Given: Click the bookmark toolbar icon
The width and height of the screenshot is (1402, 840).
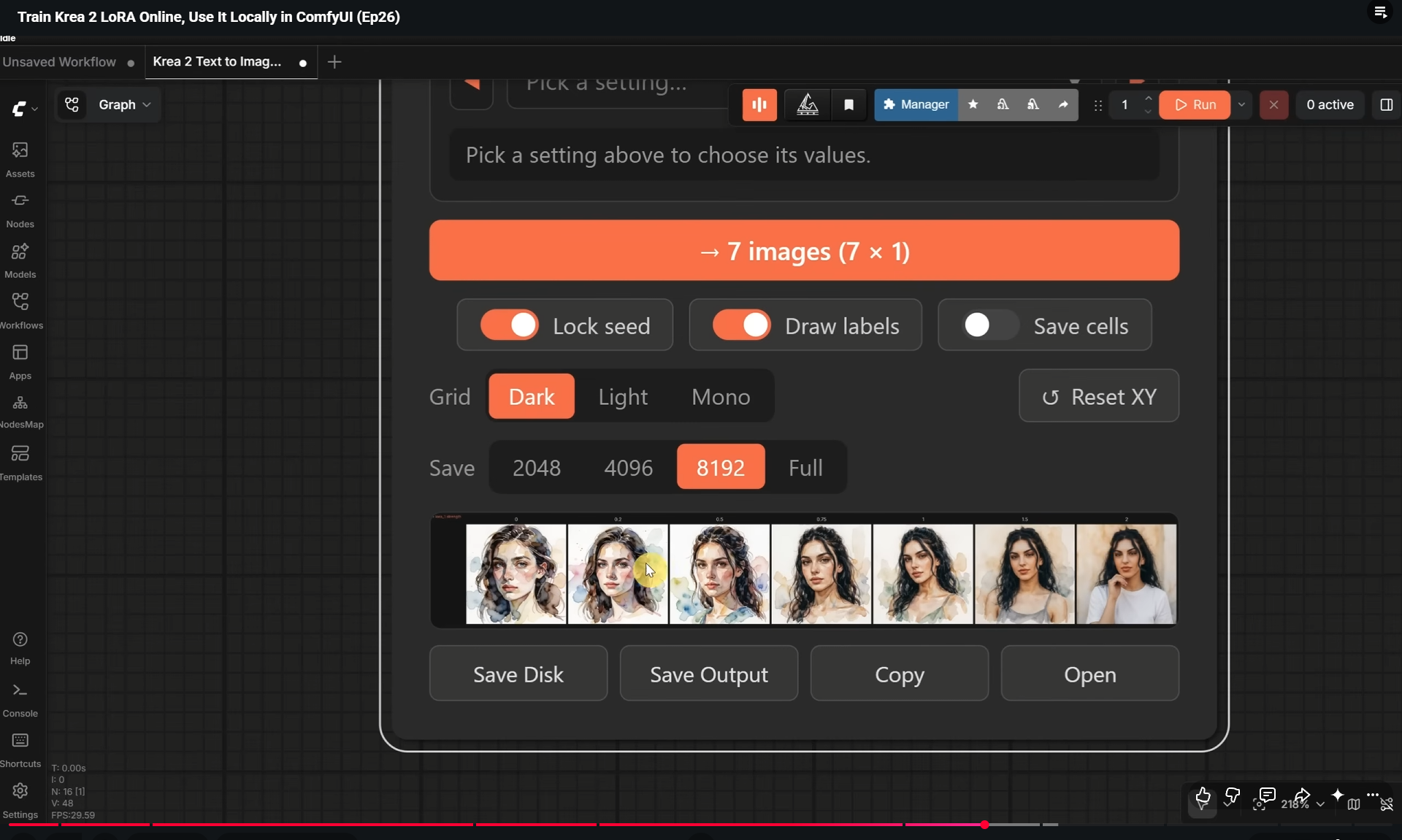Looking at the screenshot, I should pyautogui.click(x=849, y=104).
